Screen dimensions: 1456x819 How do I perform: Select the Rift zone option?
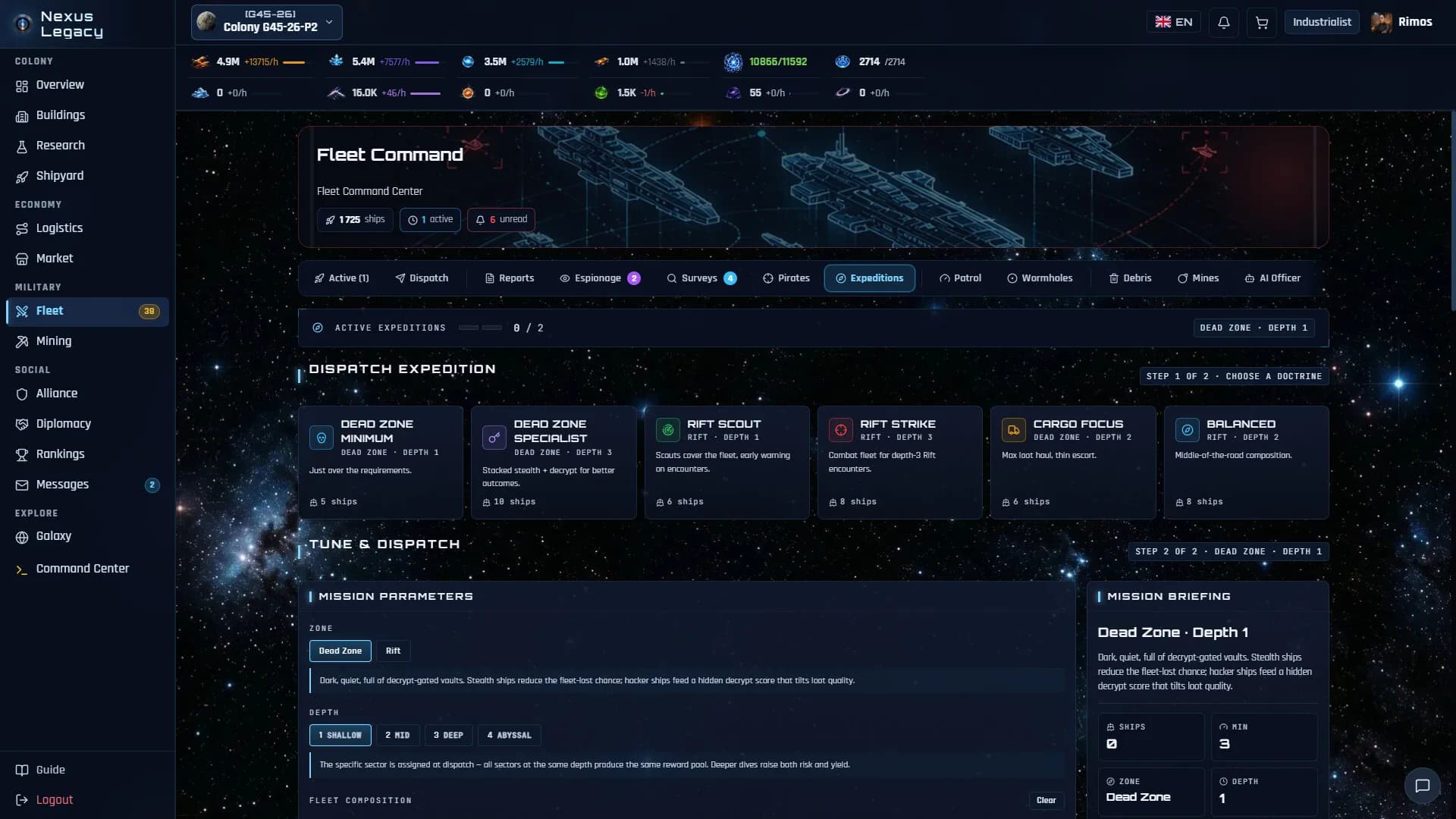[x=393, y=651]
